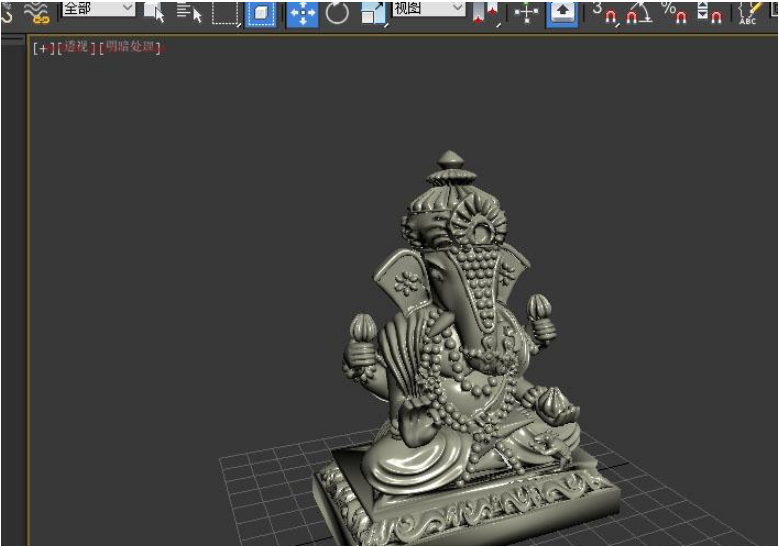Activate the Select and Rotate tool
The height and width of the screenshot is (547, 779).
(x=337, y=13)
